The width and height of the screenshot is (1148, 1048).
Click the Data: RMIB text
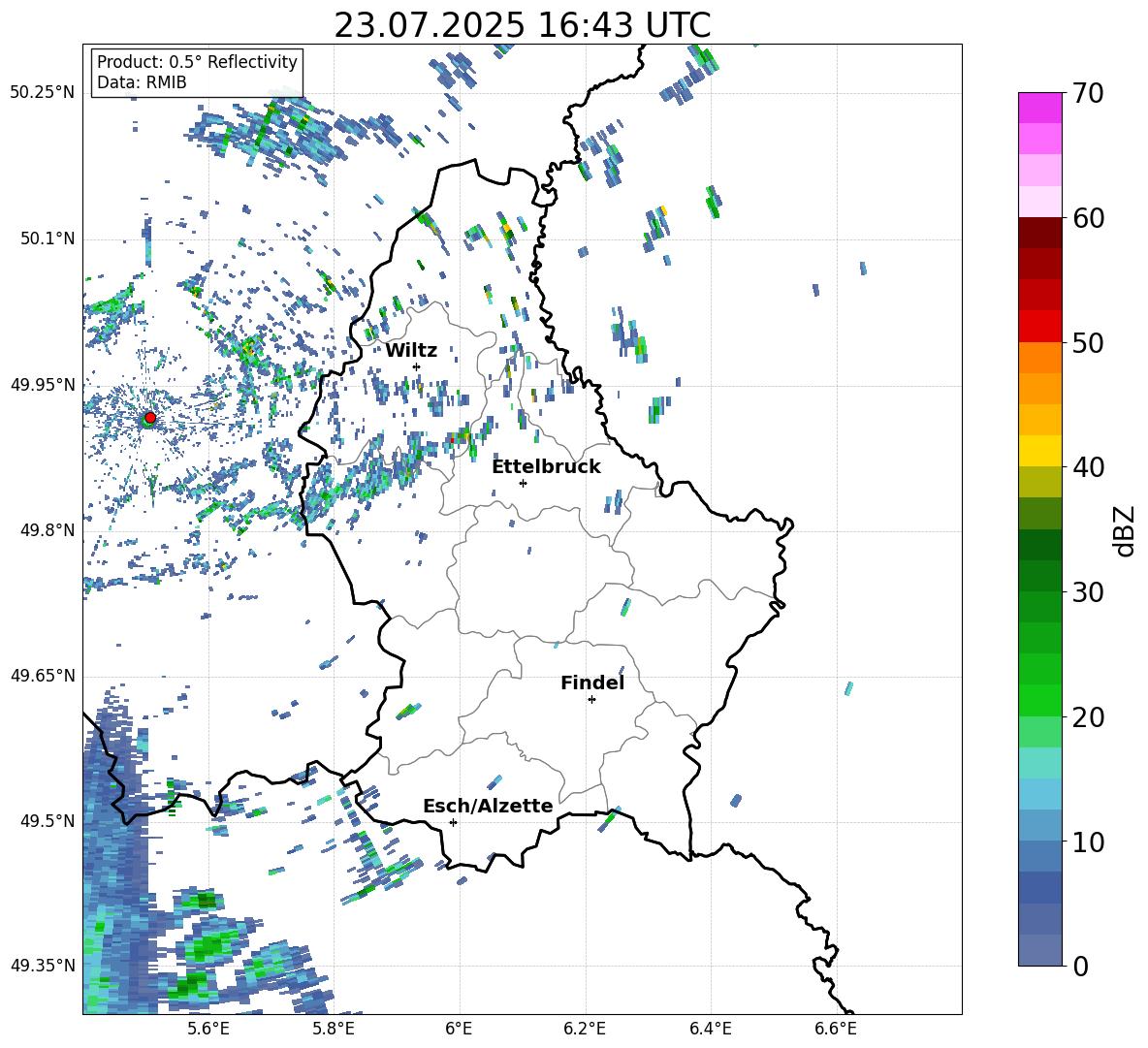coord(142,82)
